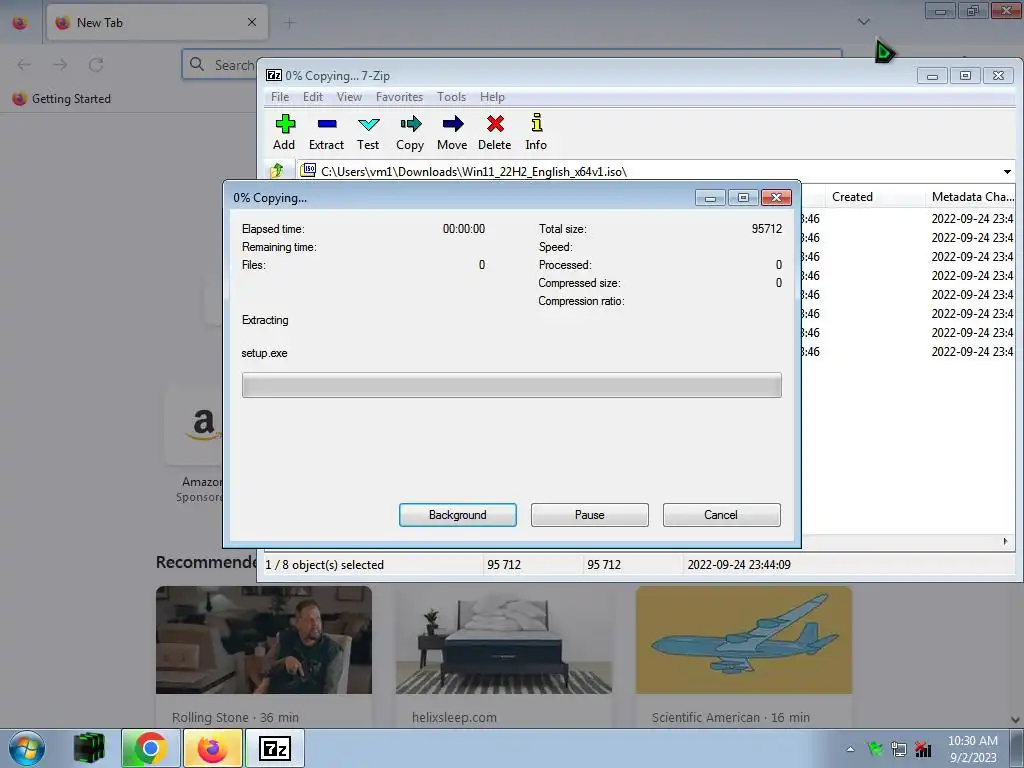Click Firefox forward arrow button
The height and width of the screenshot is (768, 1024).
60,65
